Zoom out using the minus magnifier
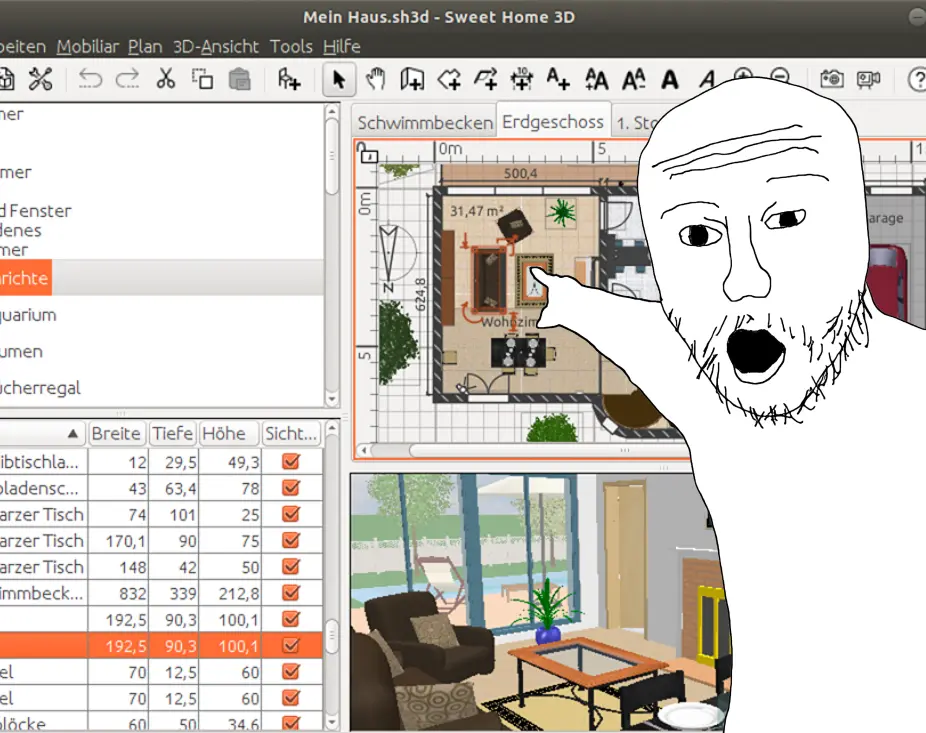Image resolution: width=926 pixels, height=733 pixels. (x=780, y=76)
